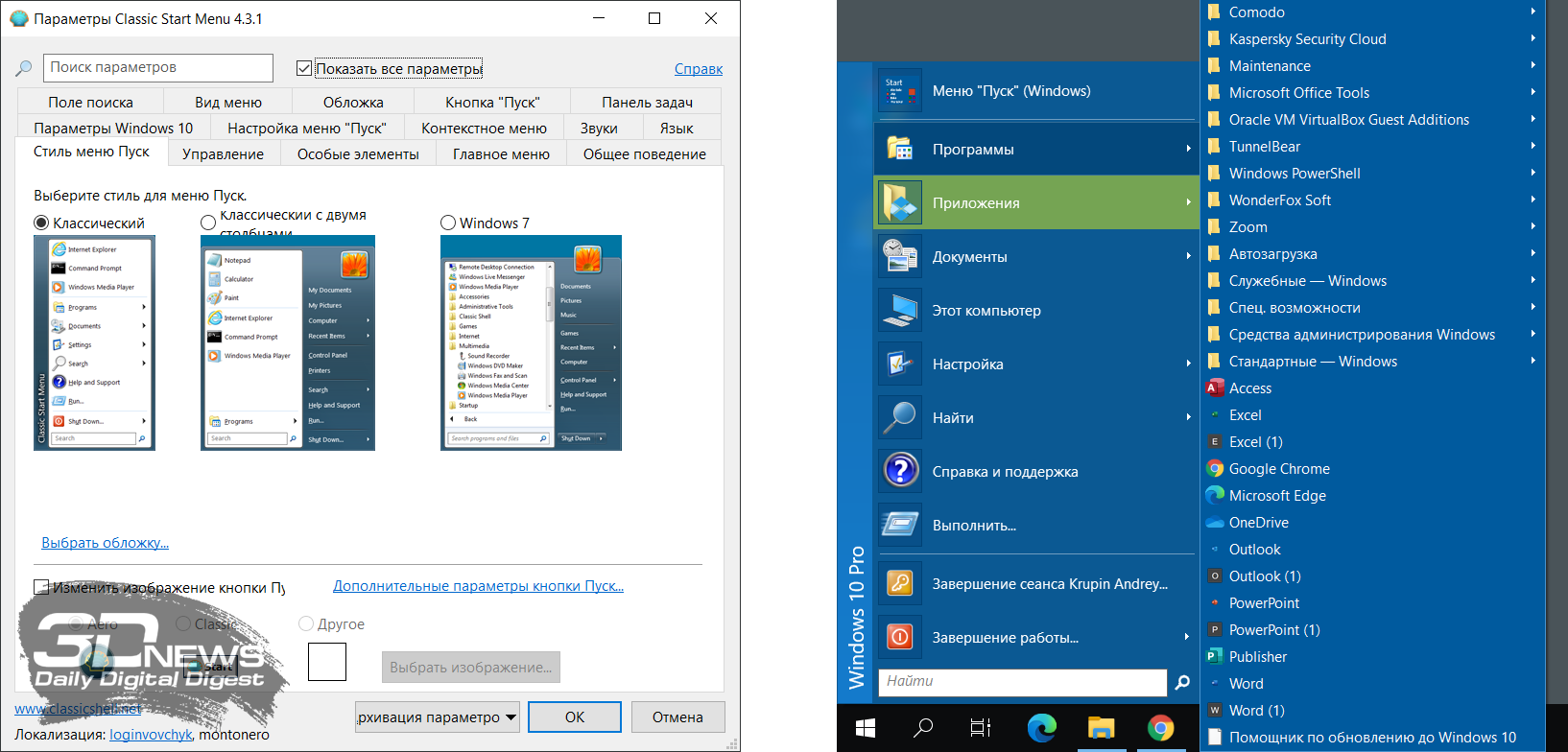Click the Access app icon

(x=1215, y=388)
